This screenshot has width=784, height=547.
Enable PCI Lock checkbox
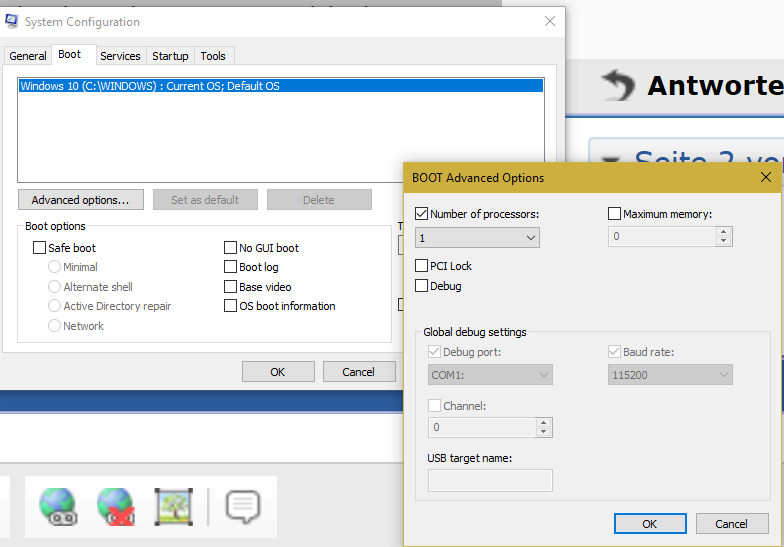[x=422, y=266]
